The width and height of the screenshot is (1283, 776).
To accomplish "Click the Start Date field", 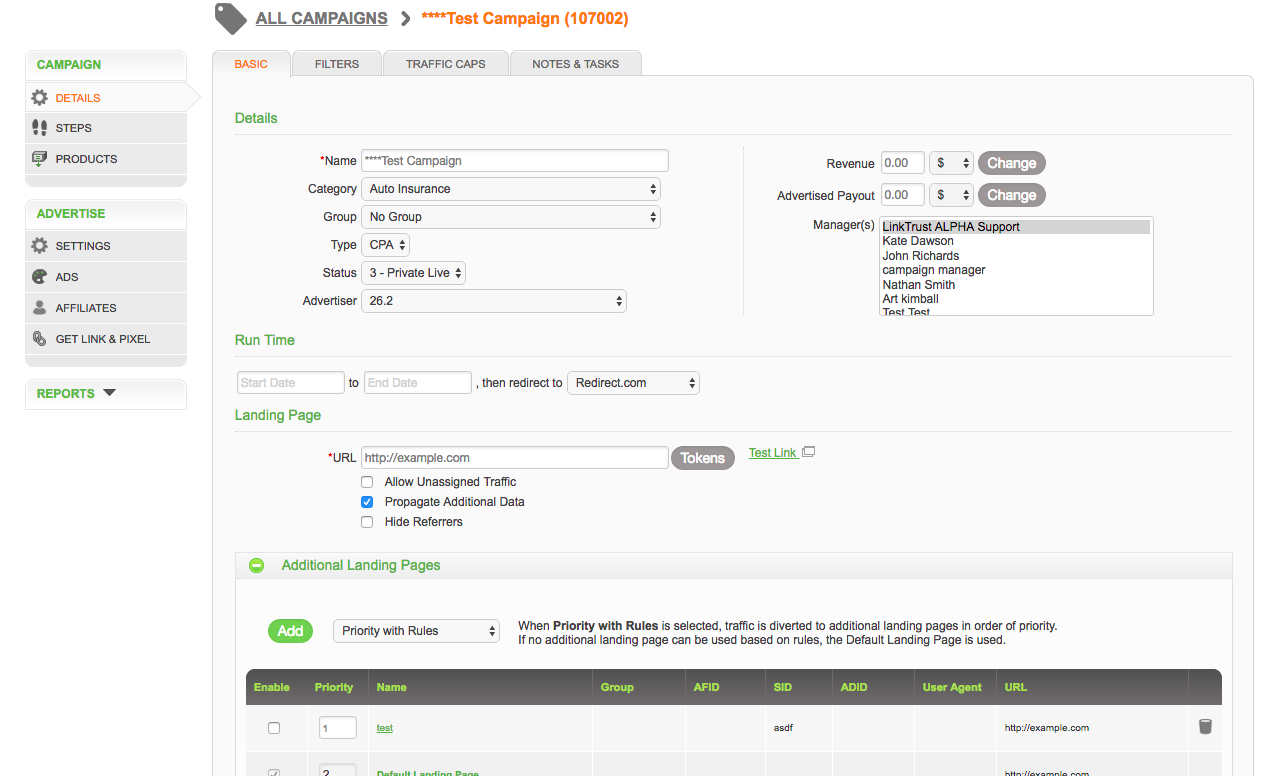I will [291, 383].
